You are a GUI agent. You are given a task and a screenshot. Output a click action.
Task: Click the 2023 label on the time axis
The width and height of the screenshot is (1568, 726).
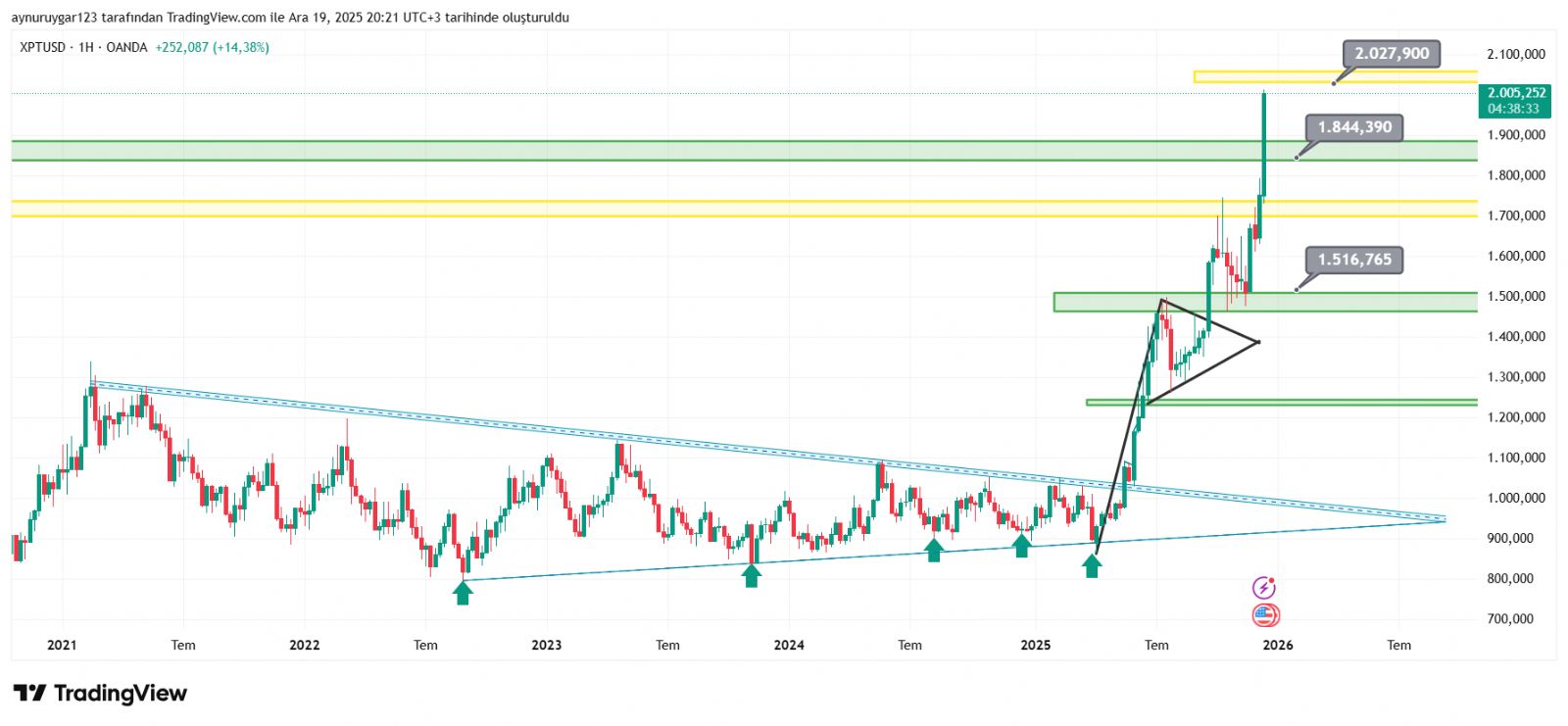pos(546,645)
